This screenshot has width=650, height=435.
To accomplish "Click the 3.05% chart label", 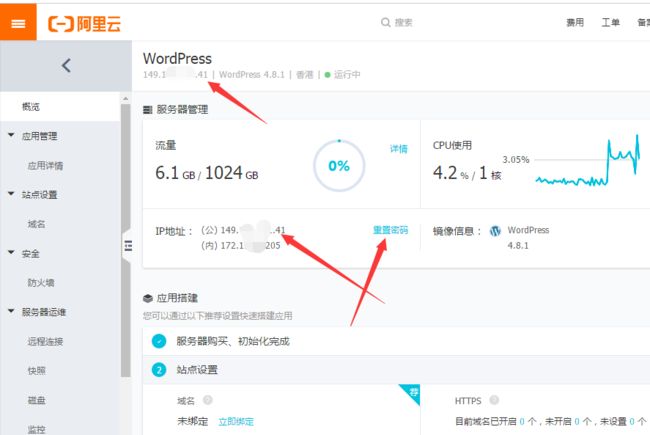I will click(516, 160).
